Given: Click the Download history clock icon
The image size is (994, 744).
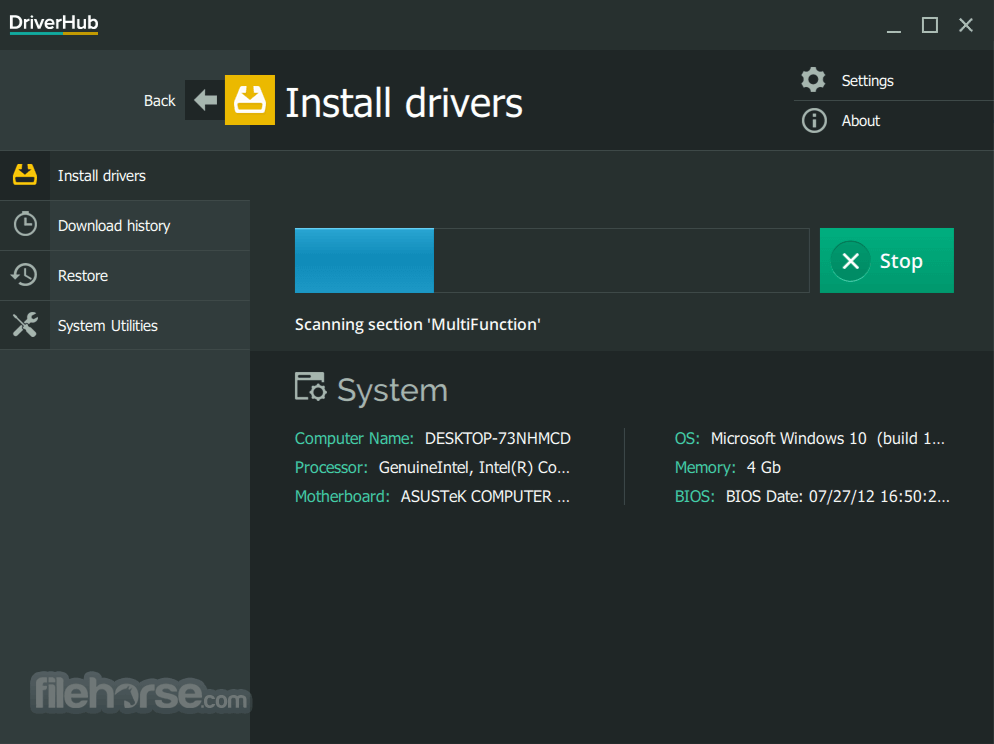Looking at the screenshot, I should [25, 224].
